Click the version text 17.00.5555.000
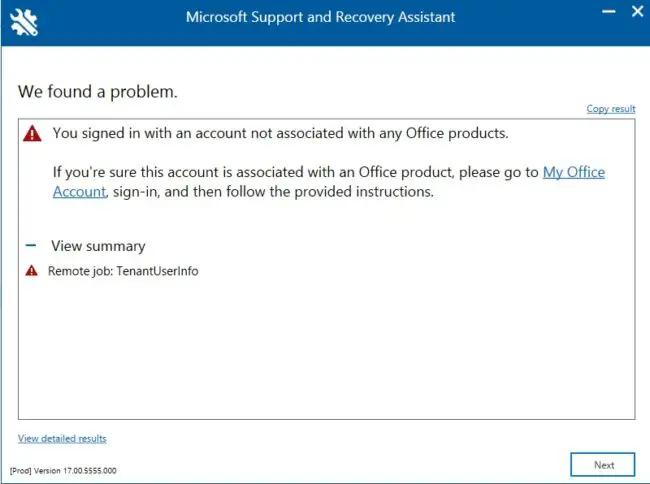This screenshot has height=484, width=650. 90,471
